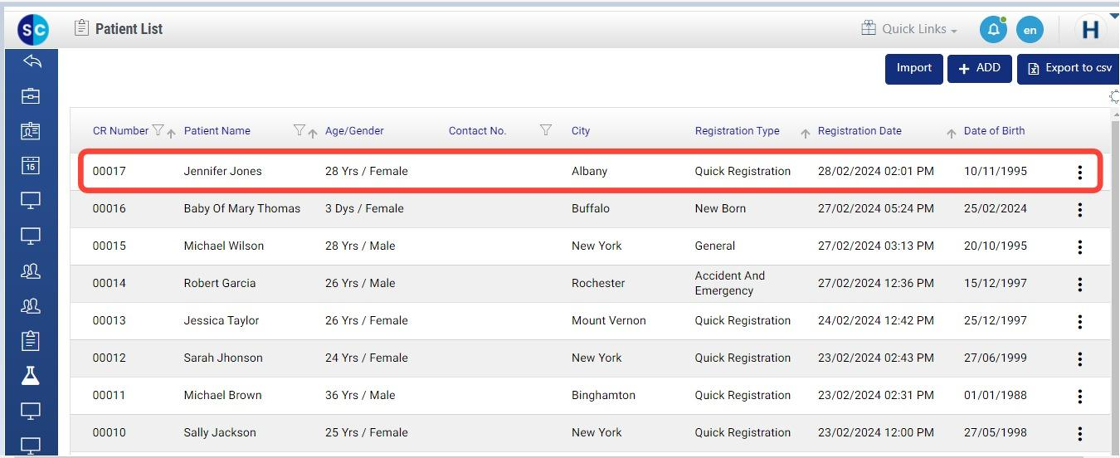Open actions menu for Michael Brown row
Screen dimensions: 1120x458
(1080, 396)
